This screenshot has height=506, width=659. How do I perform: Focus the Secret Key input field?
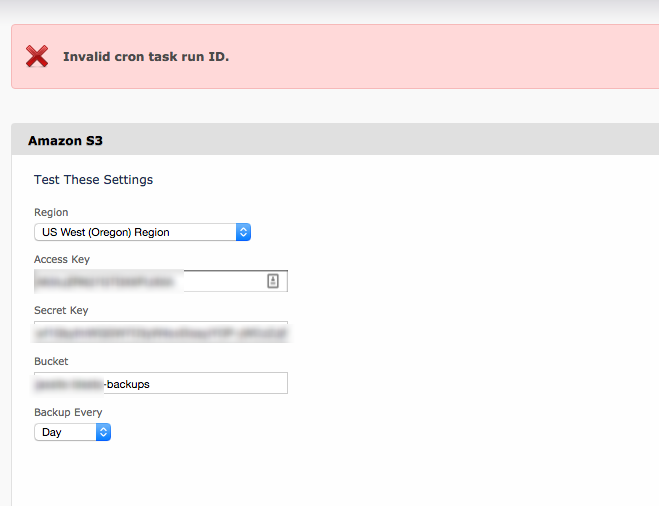tap(161, 332)
